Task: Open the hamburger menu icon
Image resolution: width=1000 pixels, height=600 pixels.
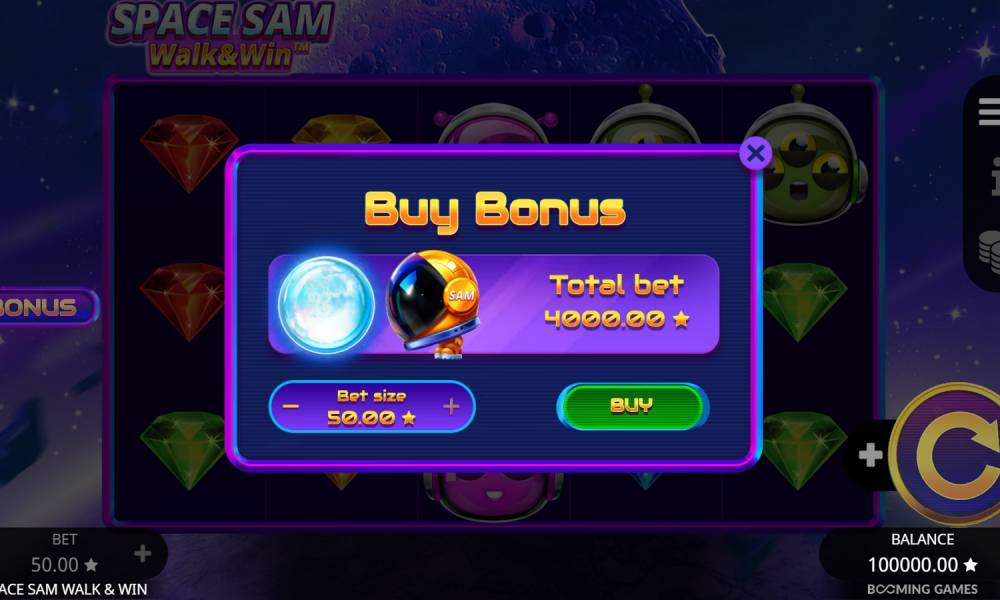Action: pos(989,112)
